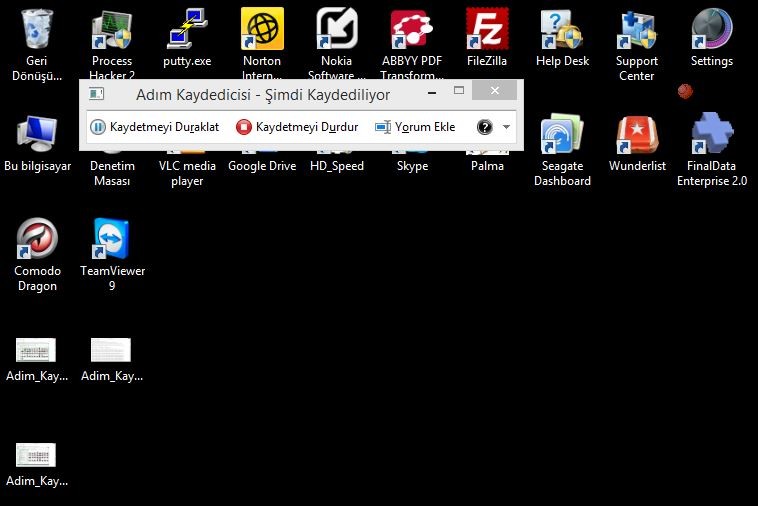Launch Seagate Dashboard shortcut
This screenshot has width=758, height=506.
click(x=562, y=134)
